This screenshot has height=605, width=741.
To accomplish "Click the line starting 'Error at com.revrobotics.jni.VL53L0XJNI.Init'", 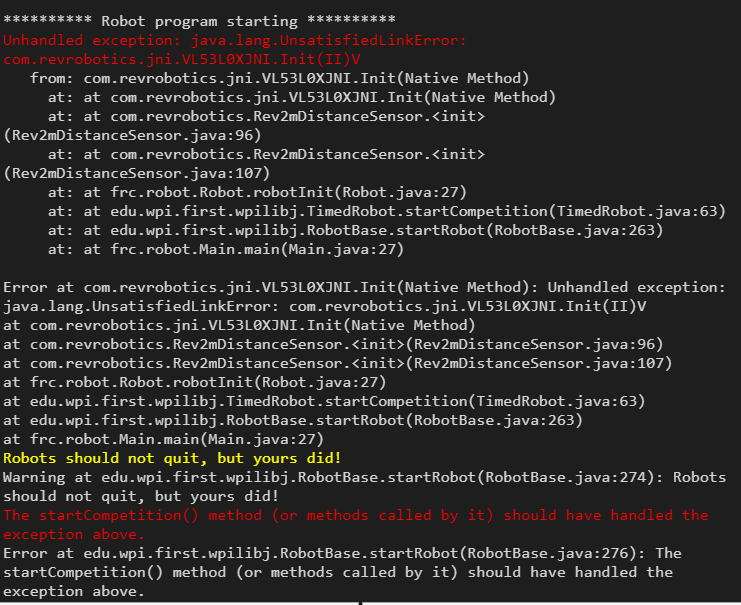I will (x=364, y=287).
